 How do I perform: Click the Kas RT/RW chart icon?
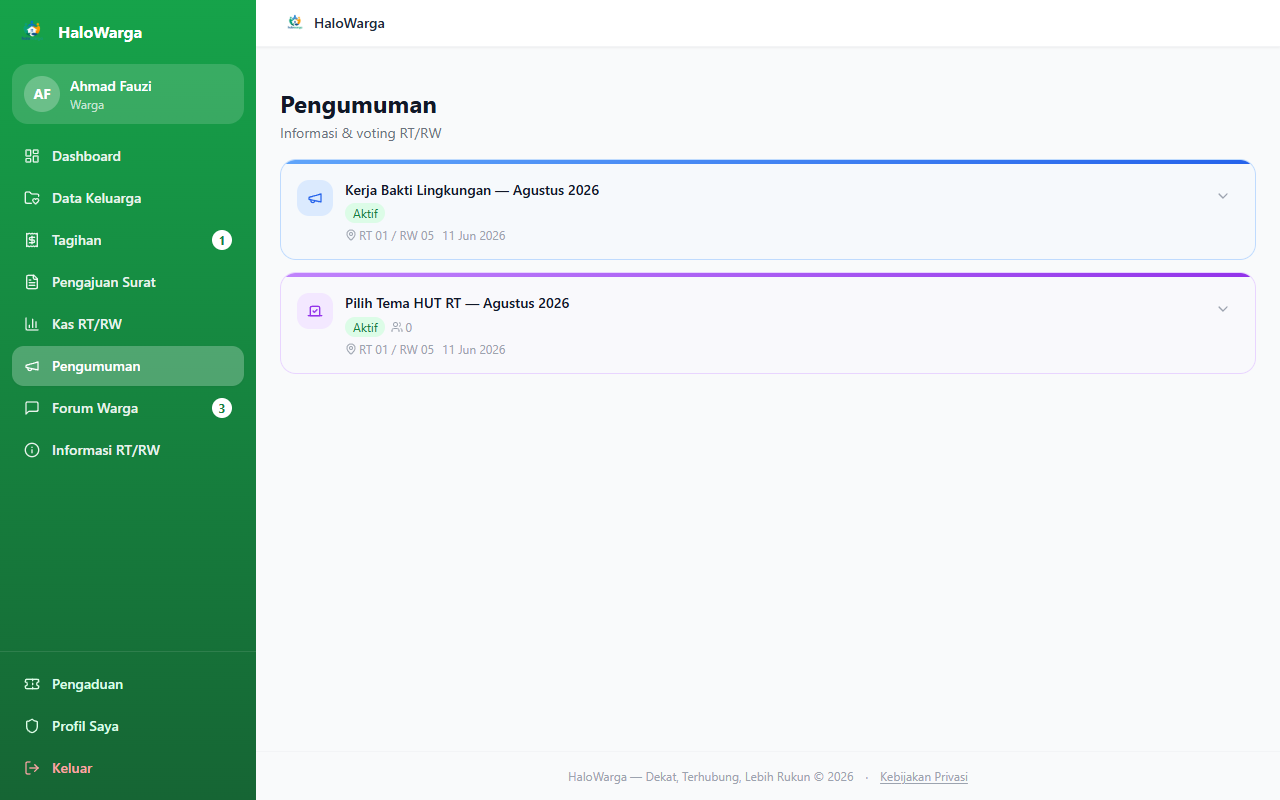tap(32, 324)
